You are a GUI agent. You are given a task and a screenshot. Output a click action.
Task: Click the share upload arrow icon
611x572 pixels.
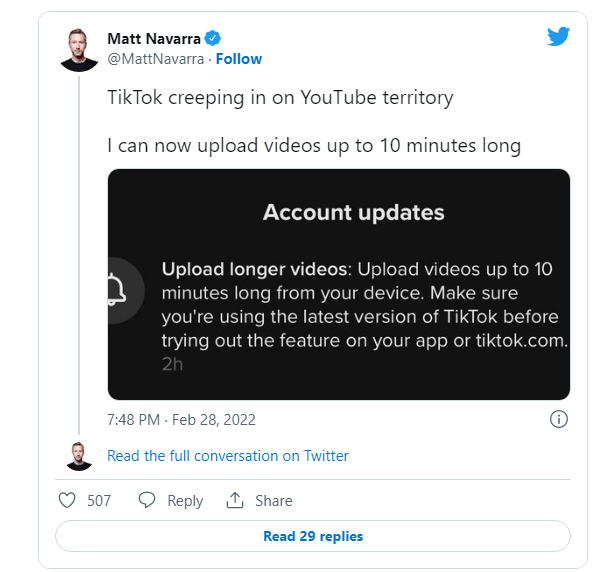coord(235,500)
